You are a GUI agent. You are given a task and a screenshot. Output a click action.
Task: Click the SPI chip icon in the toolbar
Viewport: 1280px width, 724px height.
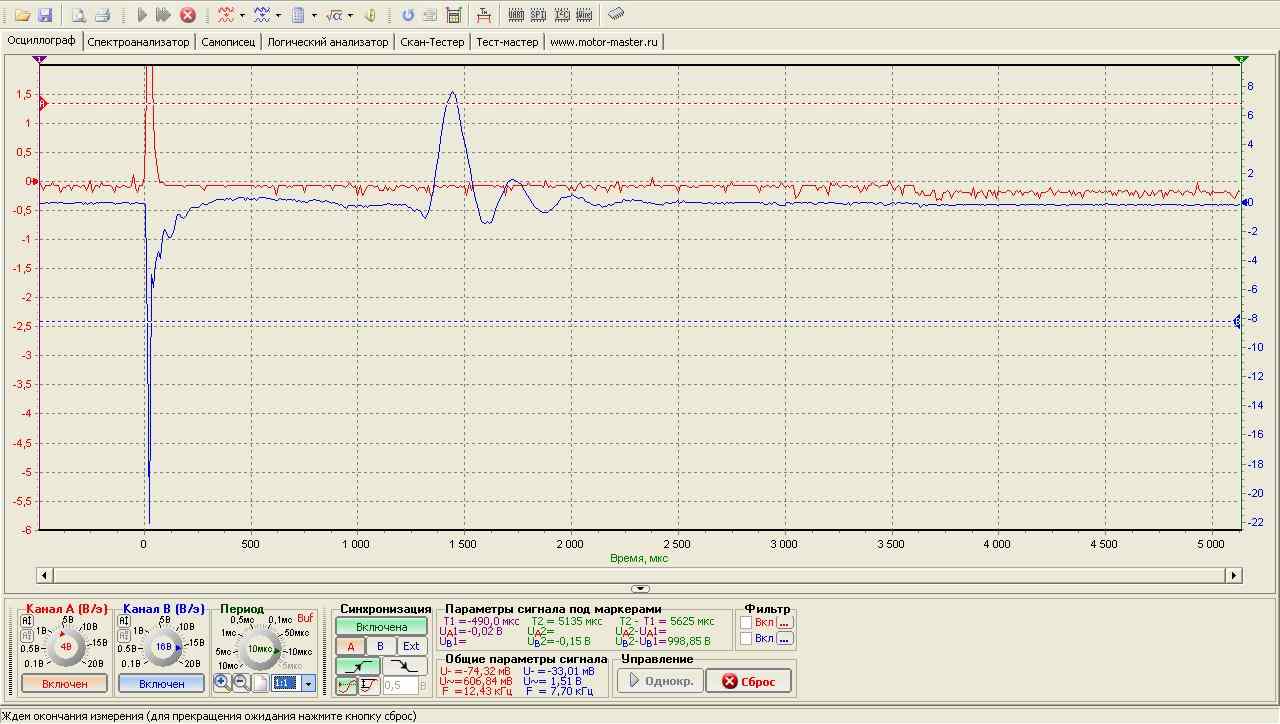pos(539,15)
